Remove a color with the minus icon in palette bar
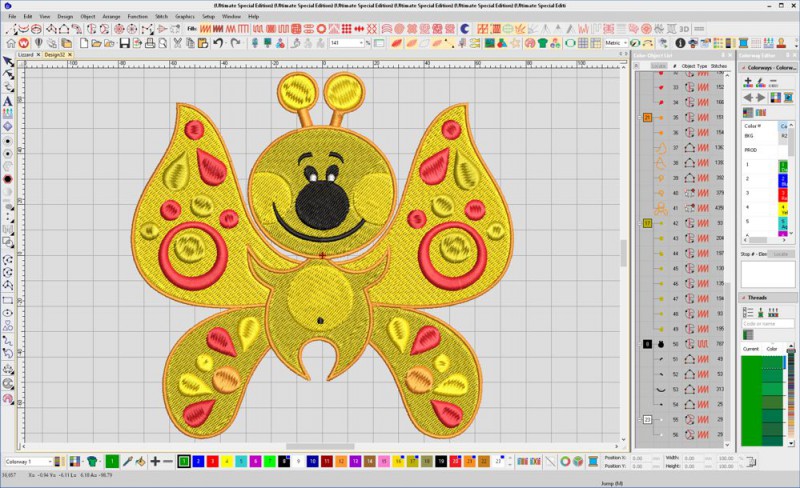 tap(168, 461)
